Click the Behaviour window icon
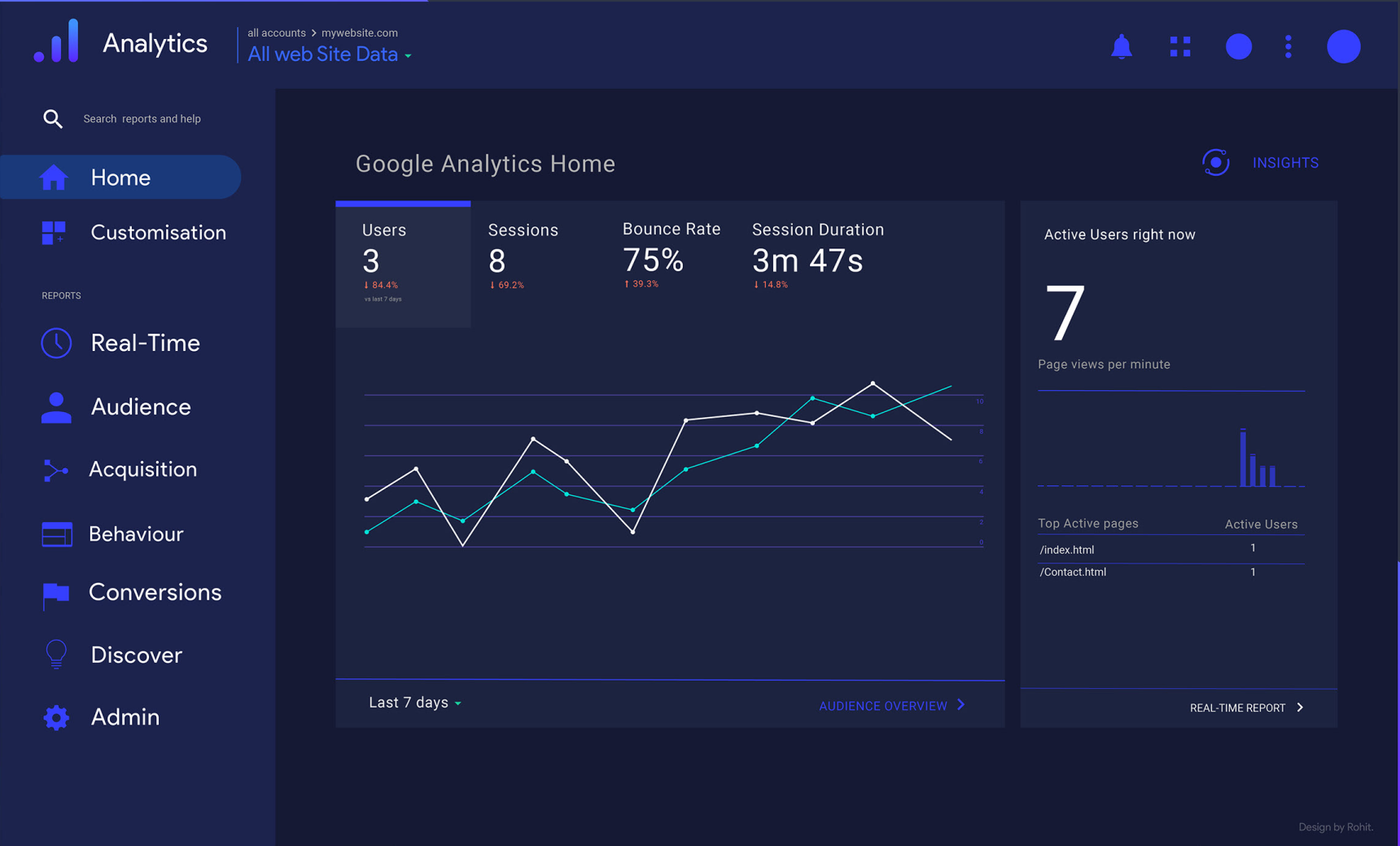This screenshot has height=846, width=1400. click(57, 534)
